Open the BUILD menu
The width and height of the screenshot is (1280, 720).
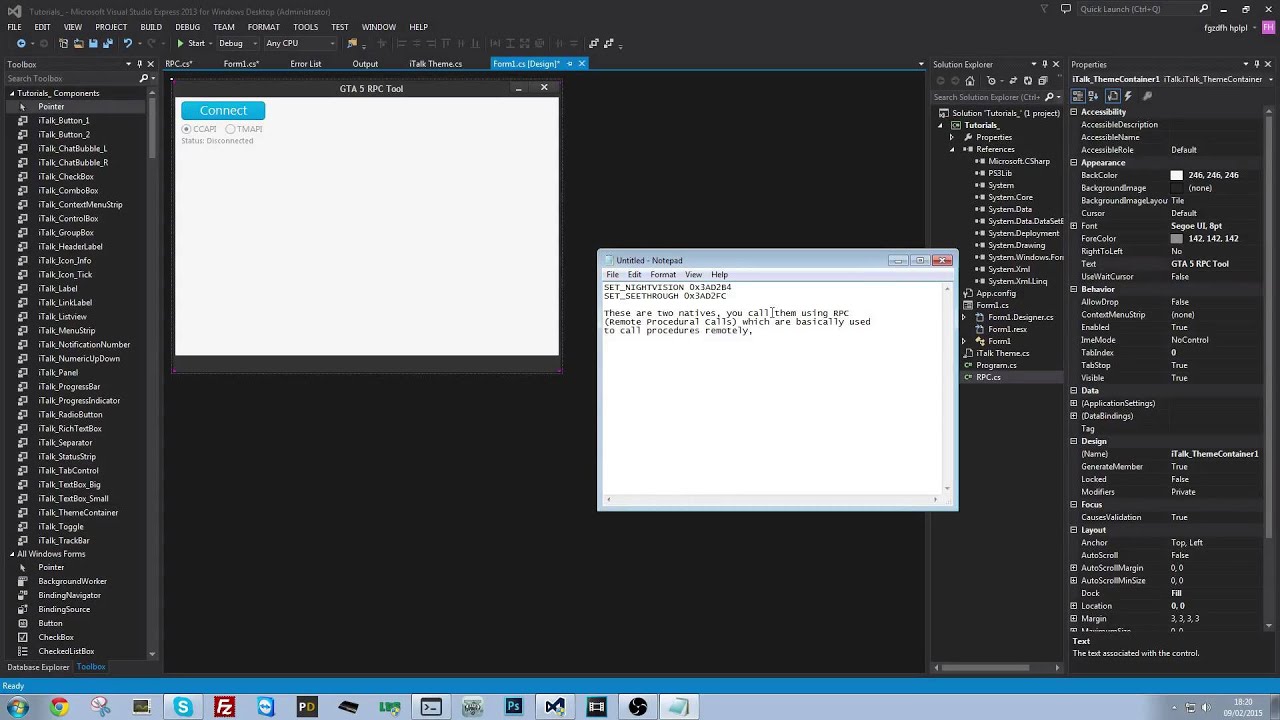tap(151, 27)
